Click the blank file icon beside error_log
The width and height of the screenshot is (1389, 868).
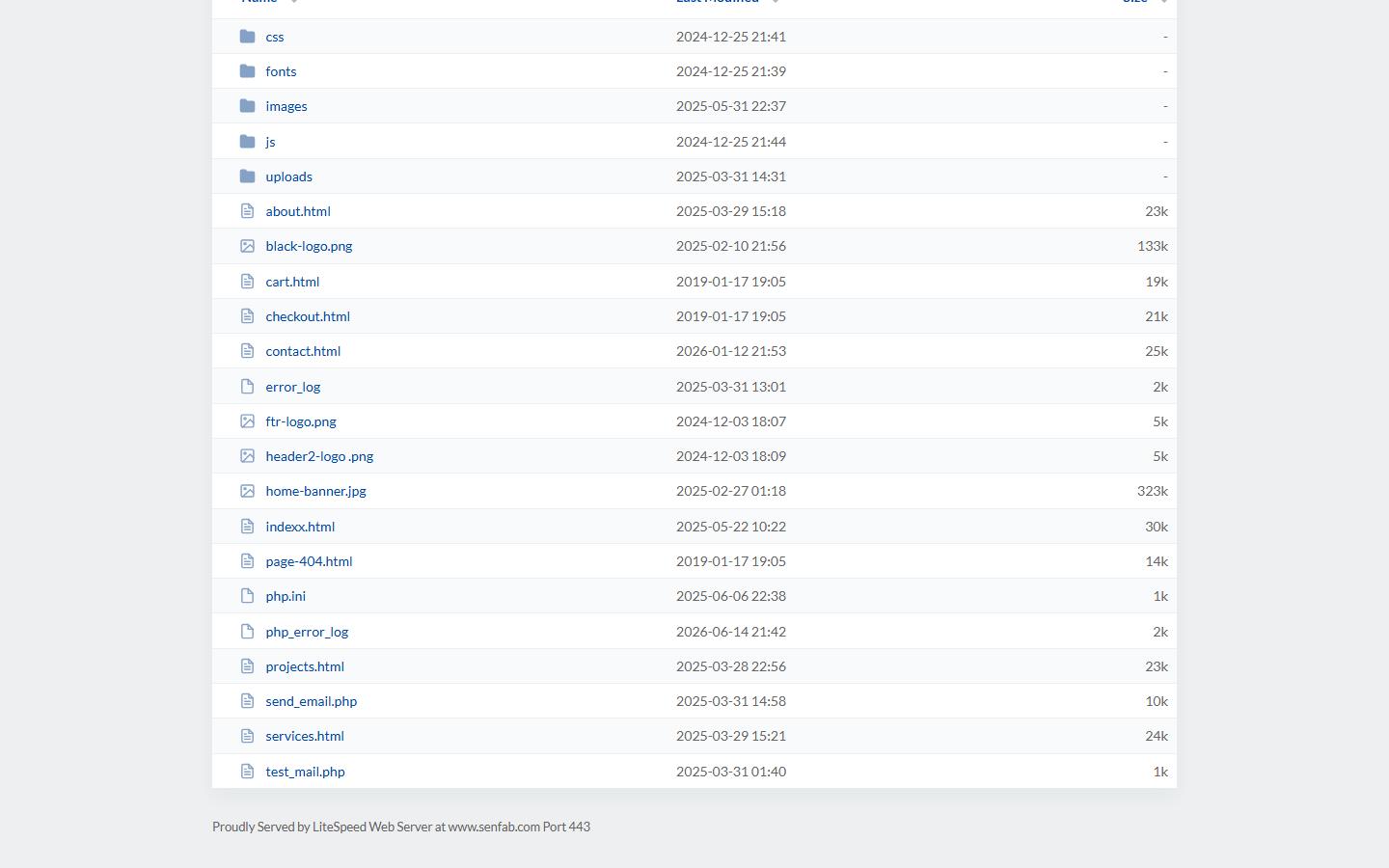pyautogui.click(x=247, y=387)
